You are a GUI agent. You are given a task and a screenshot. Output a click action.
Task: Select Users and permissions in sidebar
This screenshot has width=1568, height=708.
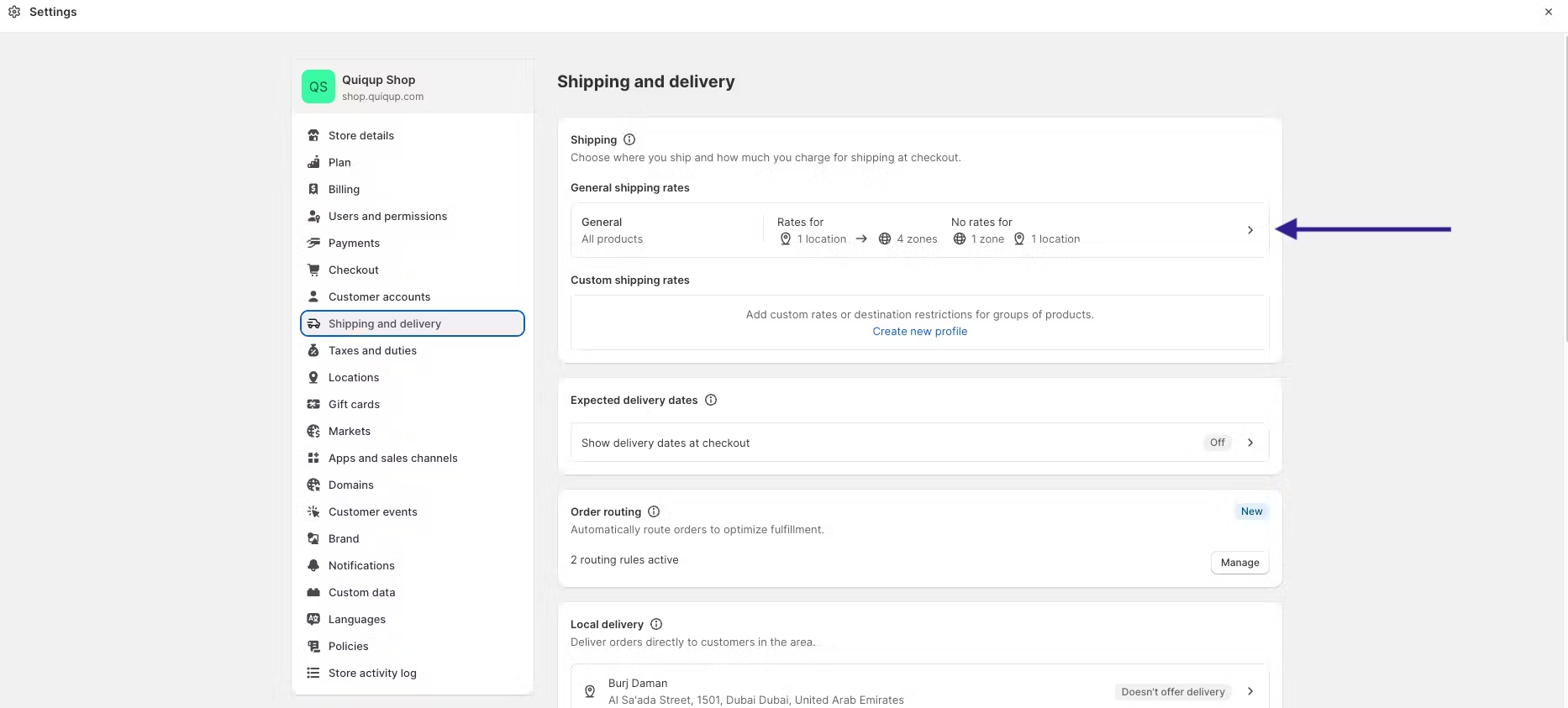click(387, 216)
